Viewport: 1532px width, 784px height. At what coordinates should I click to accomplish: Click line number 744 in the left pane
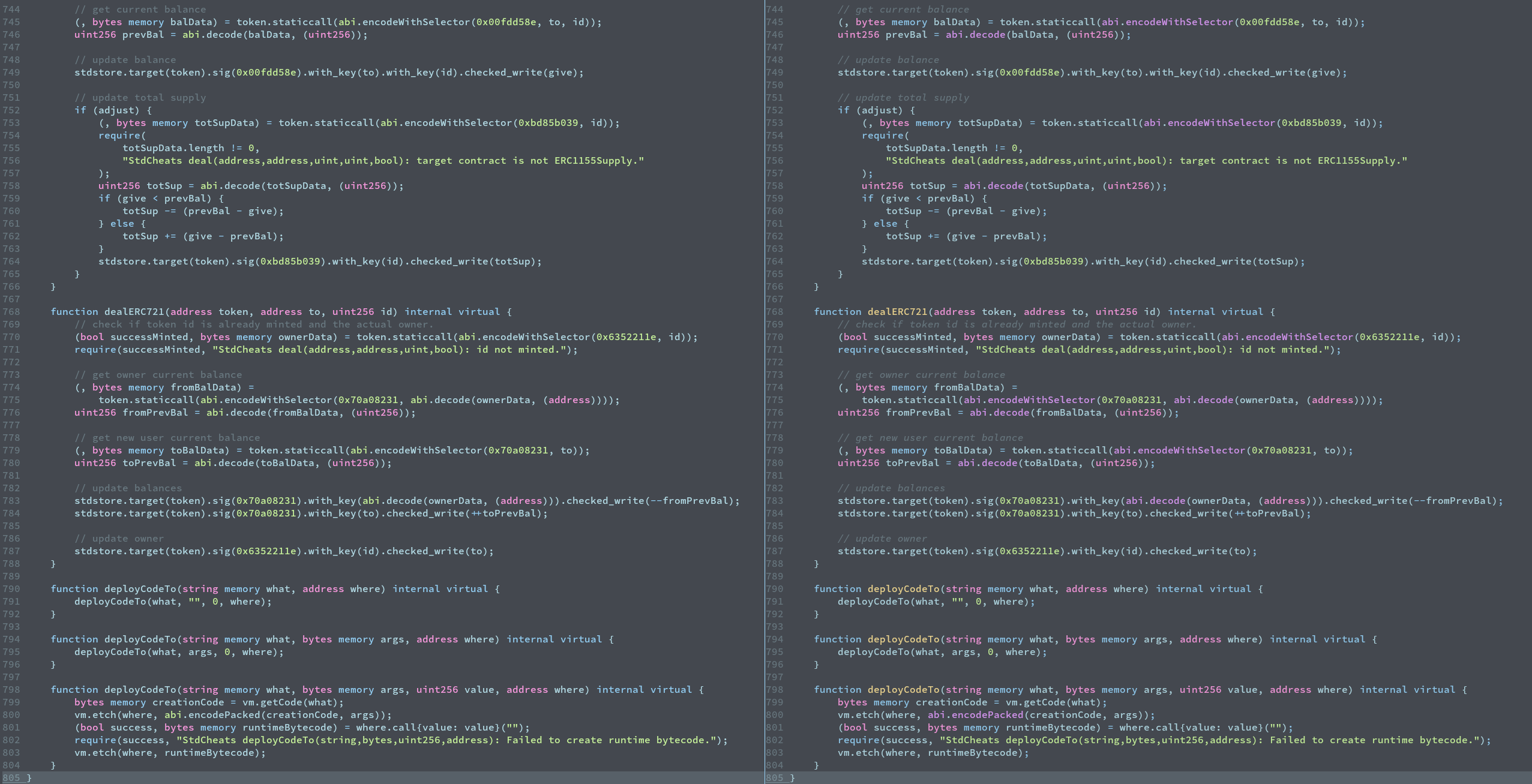tap(11, 10)
